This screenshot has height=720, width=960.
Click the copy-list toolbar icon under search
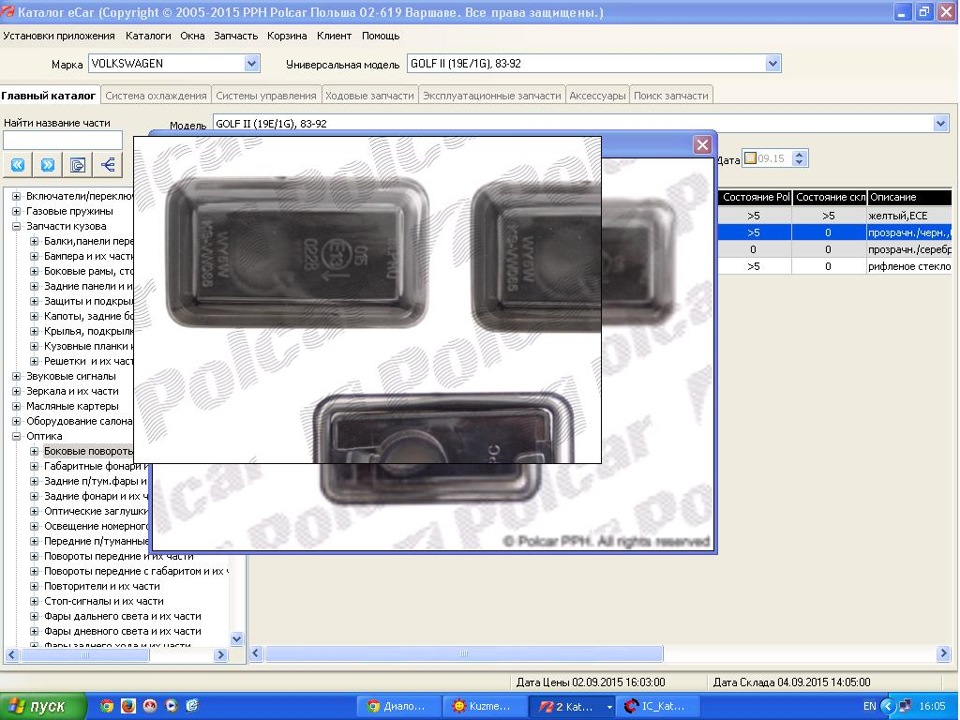tap(78, 164)
